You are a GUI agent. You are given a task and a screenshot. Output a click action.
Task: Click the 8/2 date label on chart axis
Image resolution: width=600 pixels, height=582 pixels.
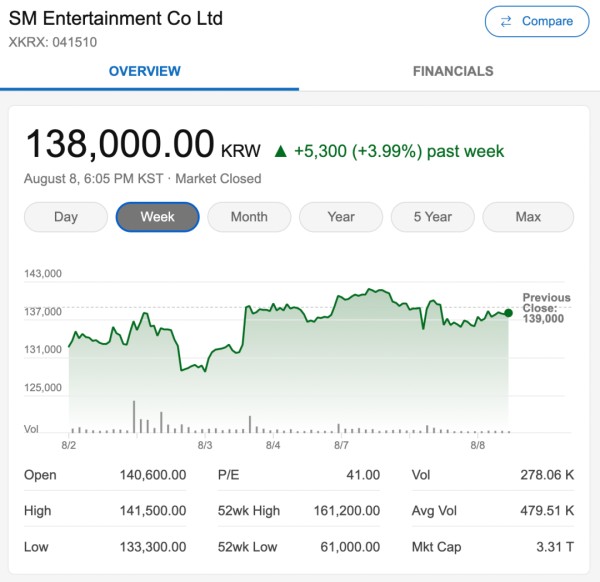[69, 445]
